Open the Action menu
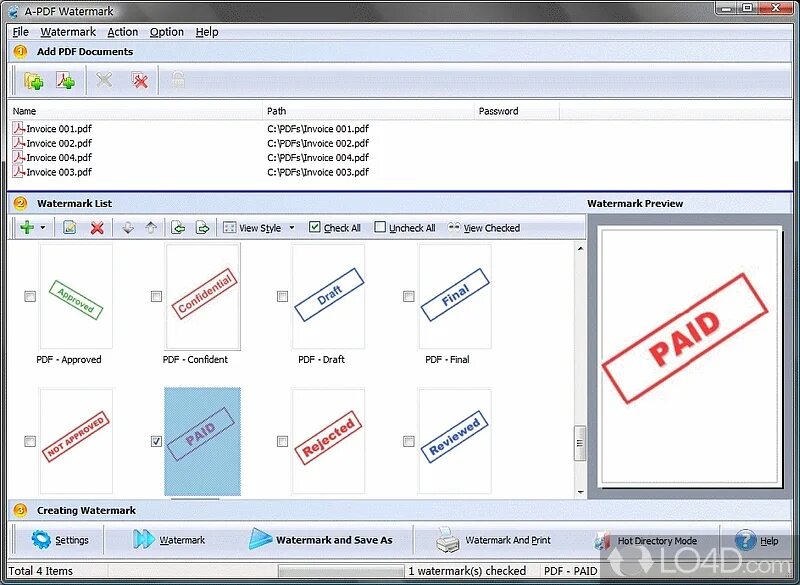This screenshot has height=585, width=800. click(x=122, y=32)
